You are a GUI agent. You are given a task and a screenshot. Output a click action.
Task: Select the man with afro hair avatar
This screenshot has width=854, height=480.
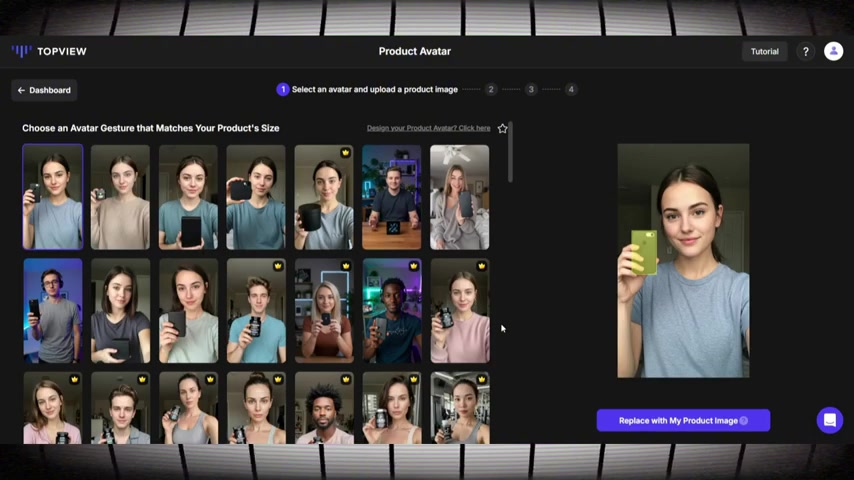(324, 408)
